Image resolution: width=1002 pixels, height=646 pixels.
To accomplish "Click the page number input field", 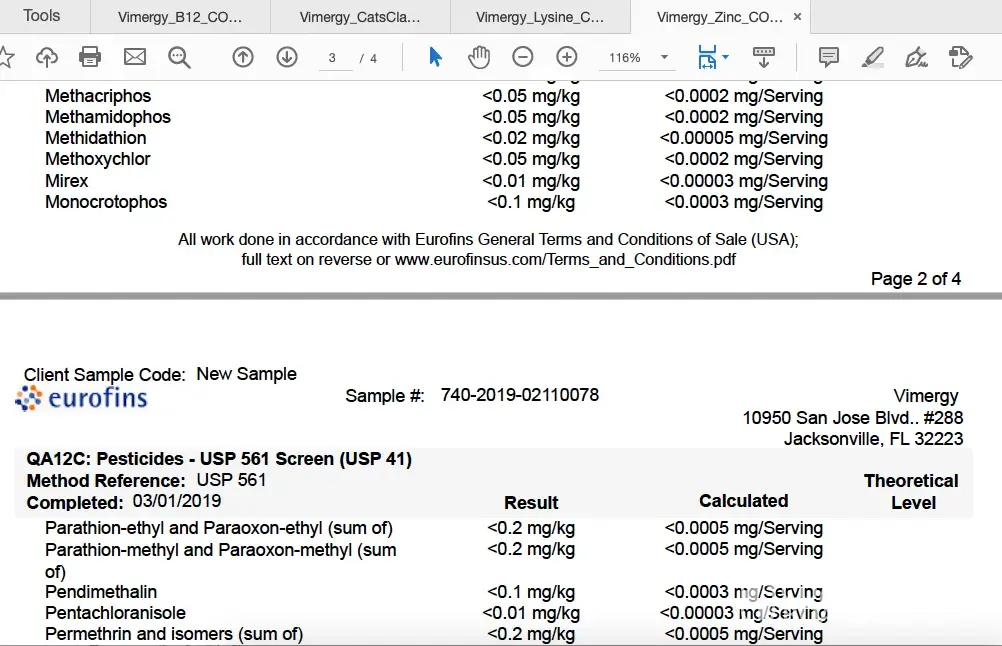I will pos(334,58).
